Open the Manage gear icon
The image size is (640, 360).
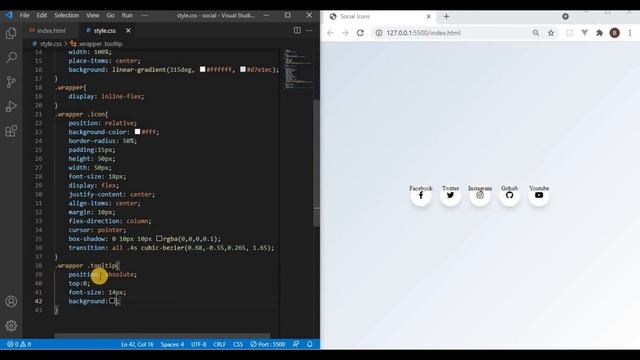click(11, 325)
